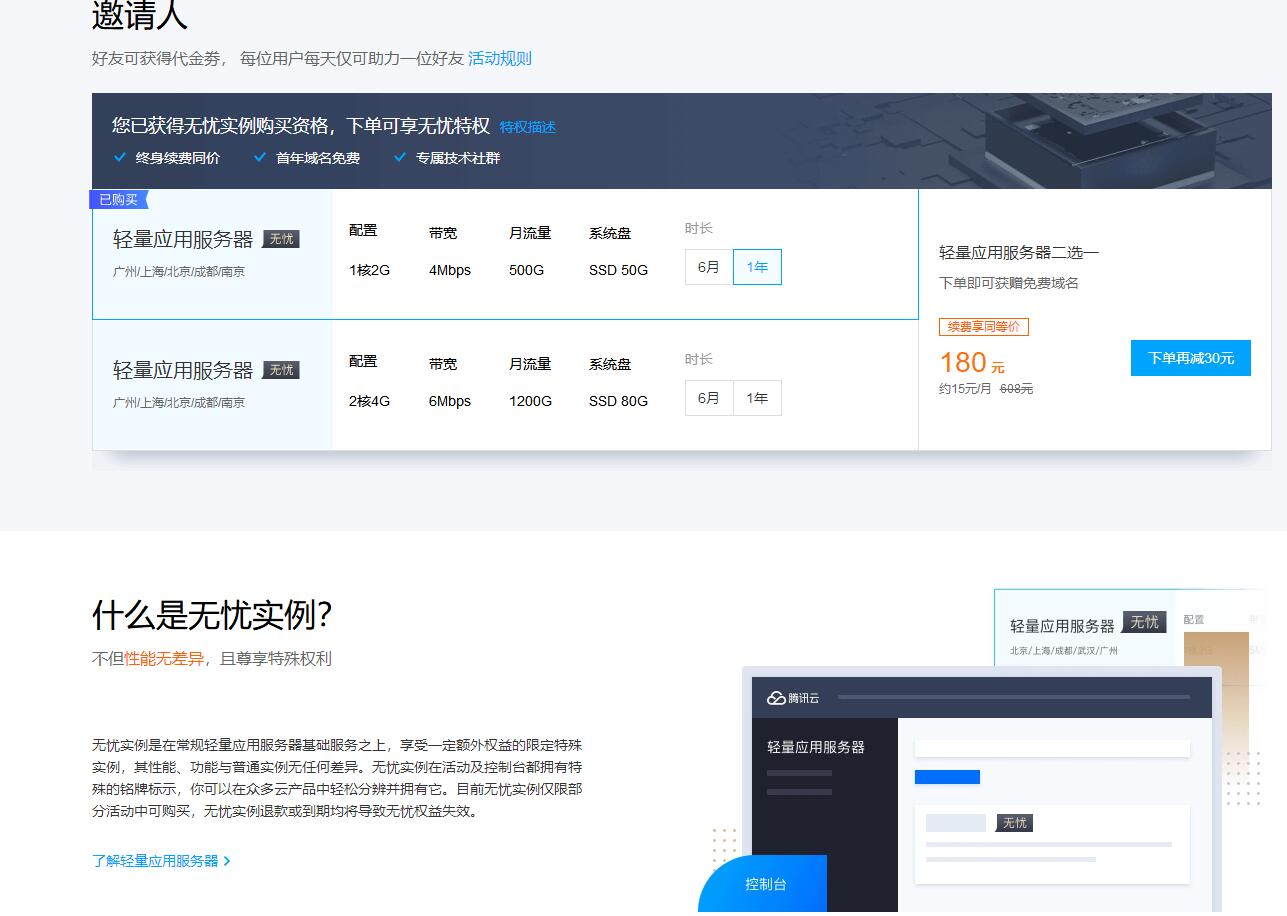Click the 已购买 badge
Image resolution: width=1287 pixels, height=916 pixels.
pos(118,200)
